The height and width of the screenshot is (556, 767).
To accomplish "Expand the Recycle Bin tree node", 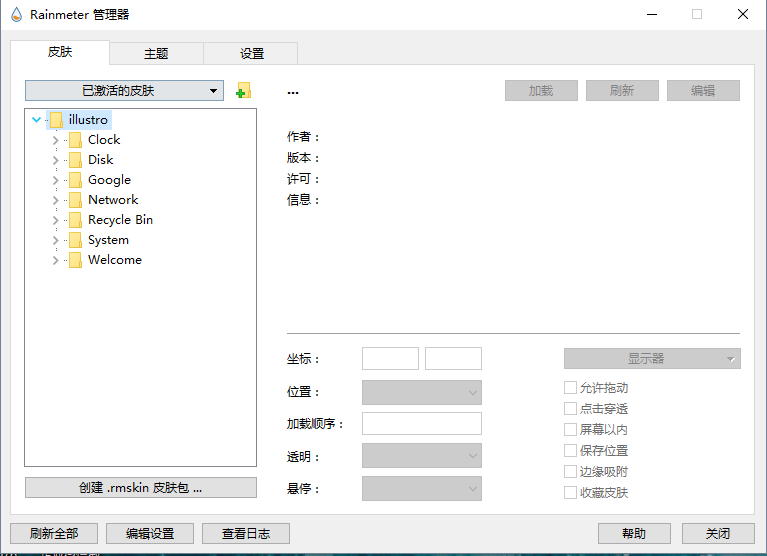I will [x=55, y=220].
